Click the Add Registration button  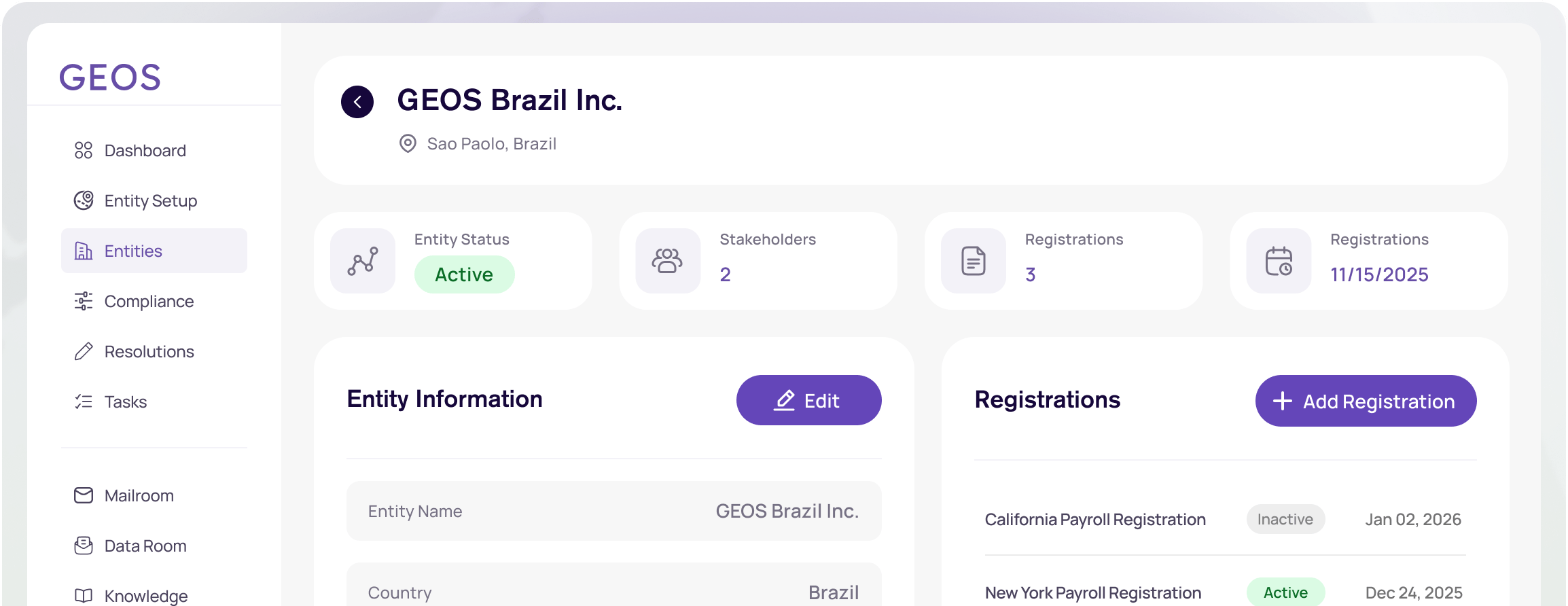pyautogui.click(x=1366, y=401)
